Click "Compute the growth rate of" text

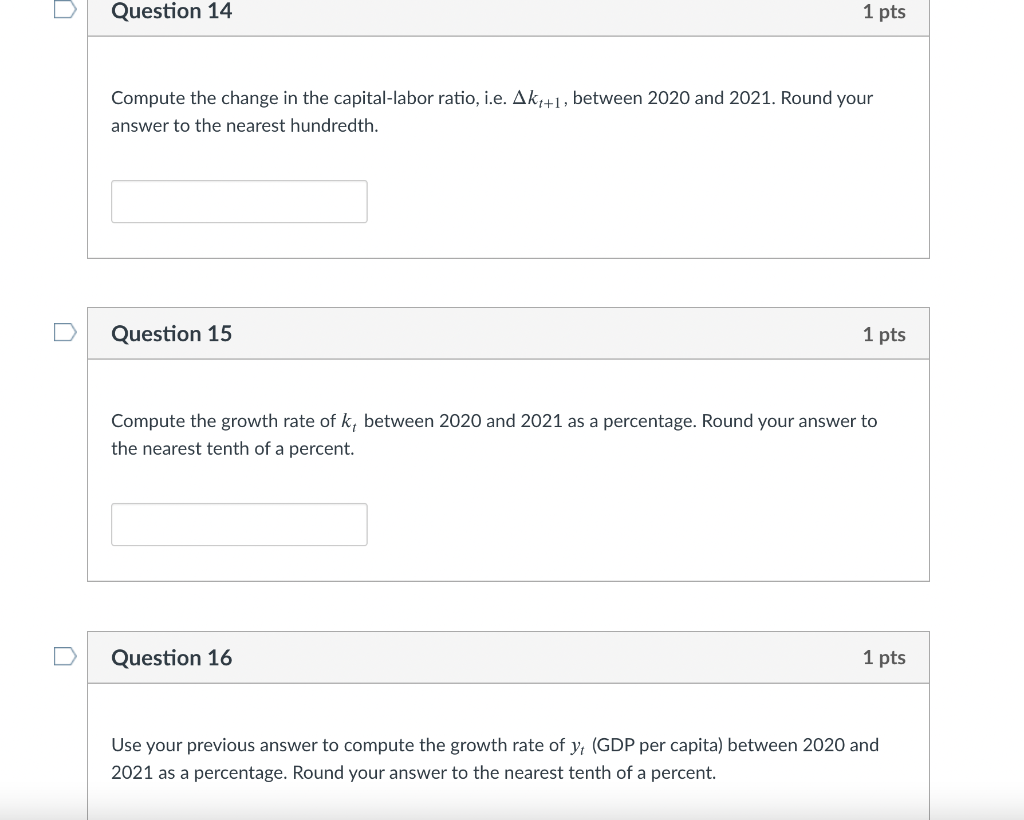coord(223,421)
